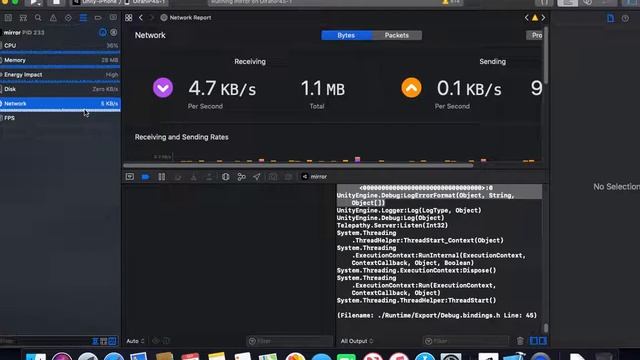Open the issue navigator warning triangle
Viewport: 640px width, 360px height.
pos(53,18)
